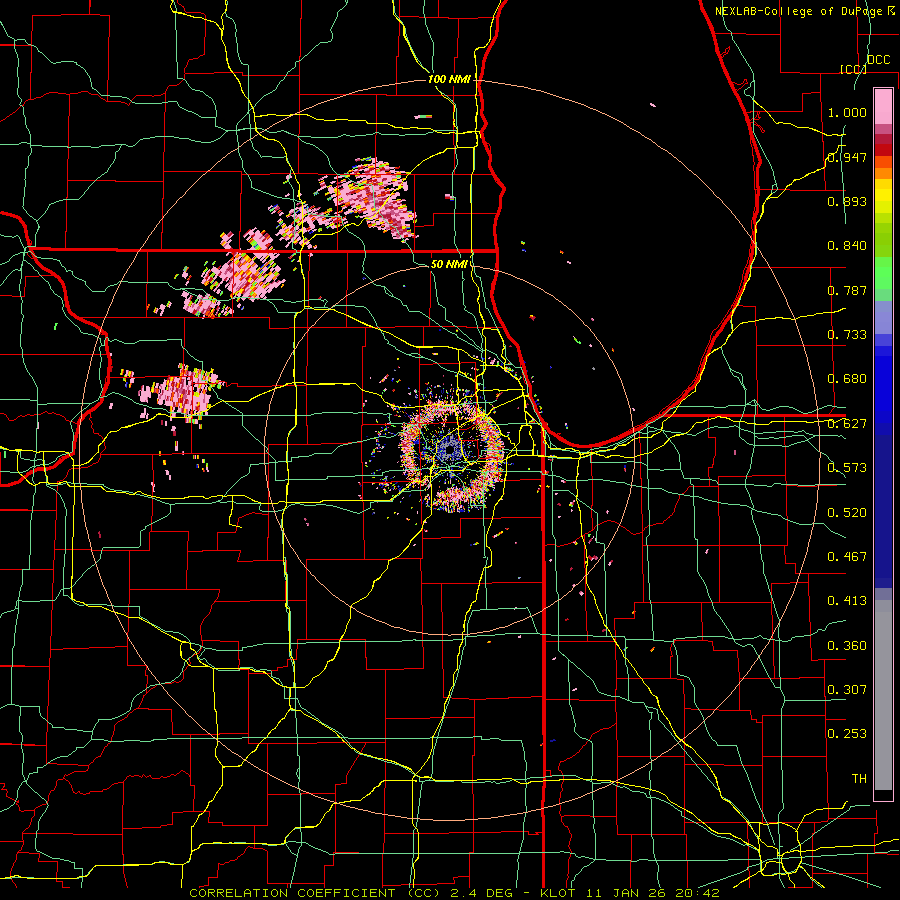Pick the yellow segment of the color scale

coord(883,196)
